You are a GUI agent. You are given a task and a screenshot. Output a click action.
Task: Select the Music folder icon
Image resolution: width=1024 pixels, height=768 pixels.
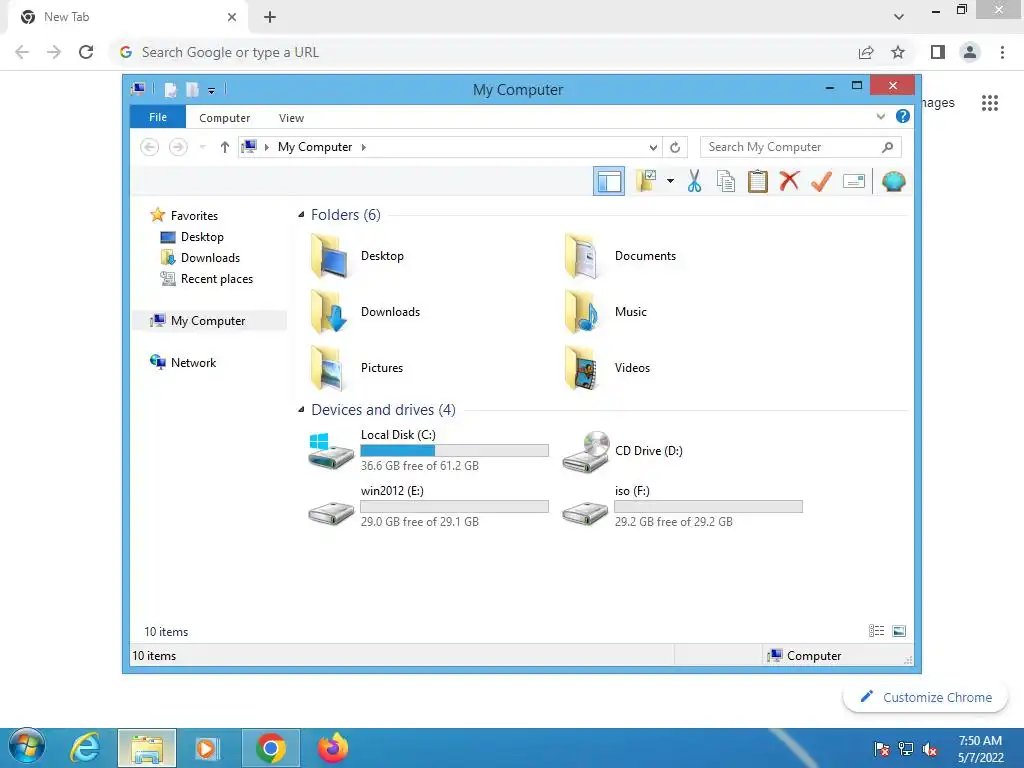tap(583, 312)
